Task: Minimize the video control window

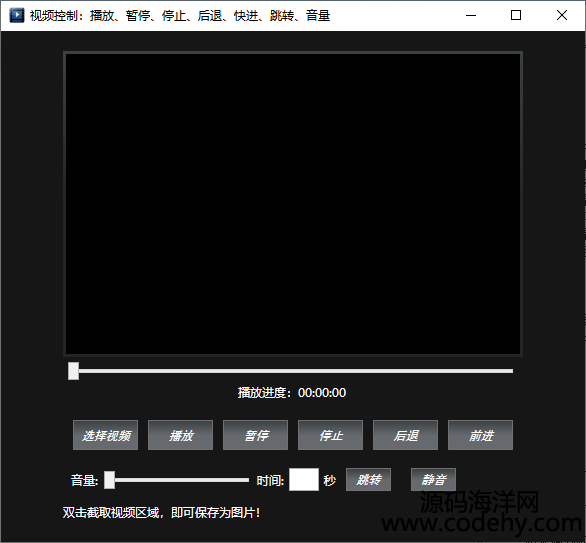Action: tap(471, 15)
